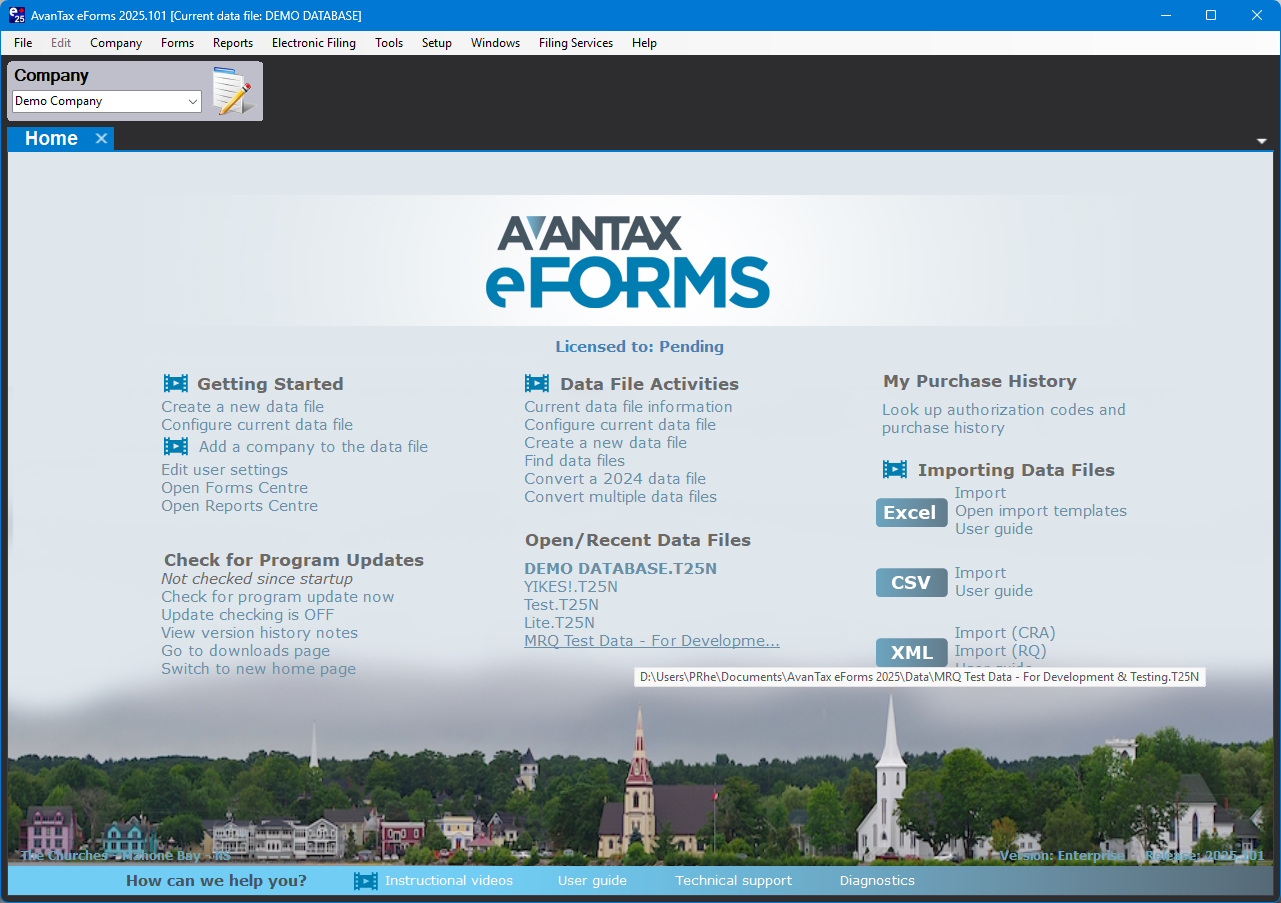
Task: Click Open import templates
Action: [1040, 511]
